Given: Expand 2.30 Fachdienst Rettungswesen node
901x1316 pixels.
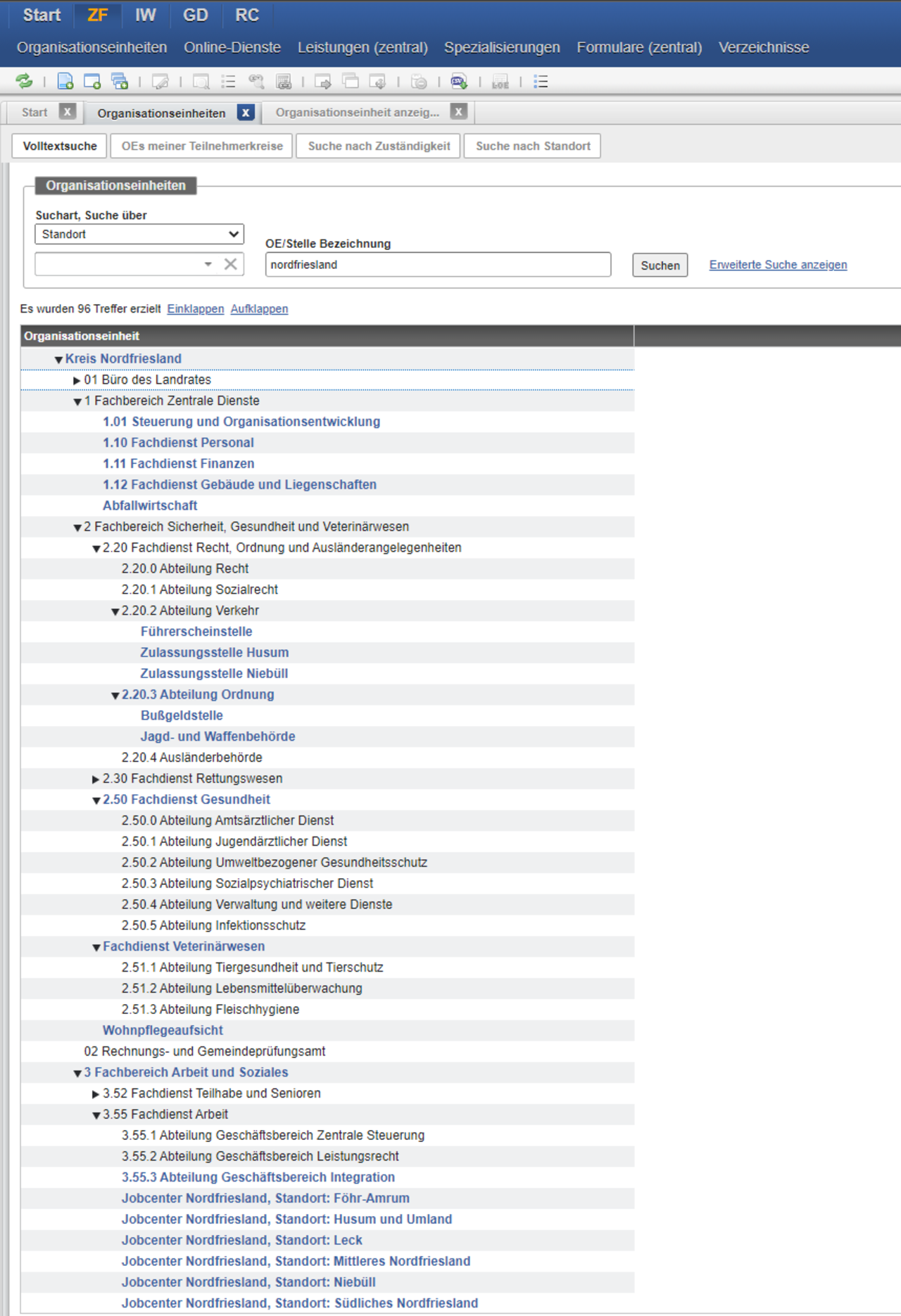Looking at the screenshot, I should 96,779.
